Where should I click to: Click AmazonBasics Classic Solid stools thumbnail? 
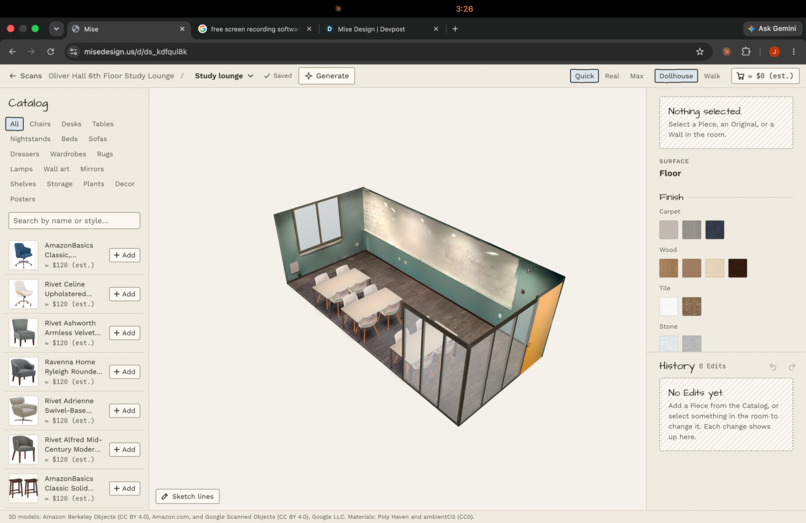[x=23, y=488]
